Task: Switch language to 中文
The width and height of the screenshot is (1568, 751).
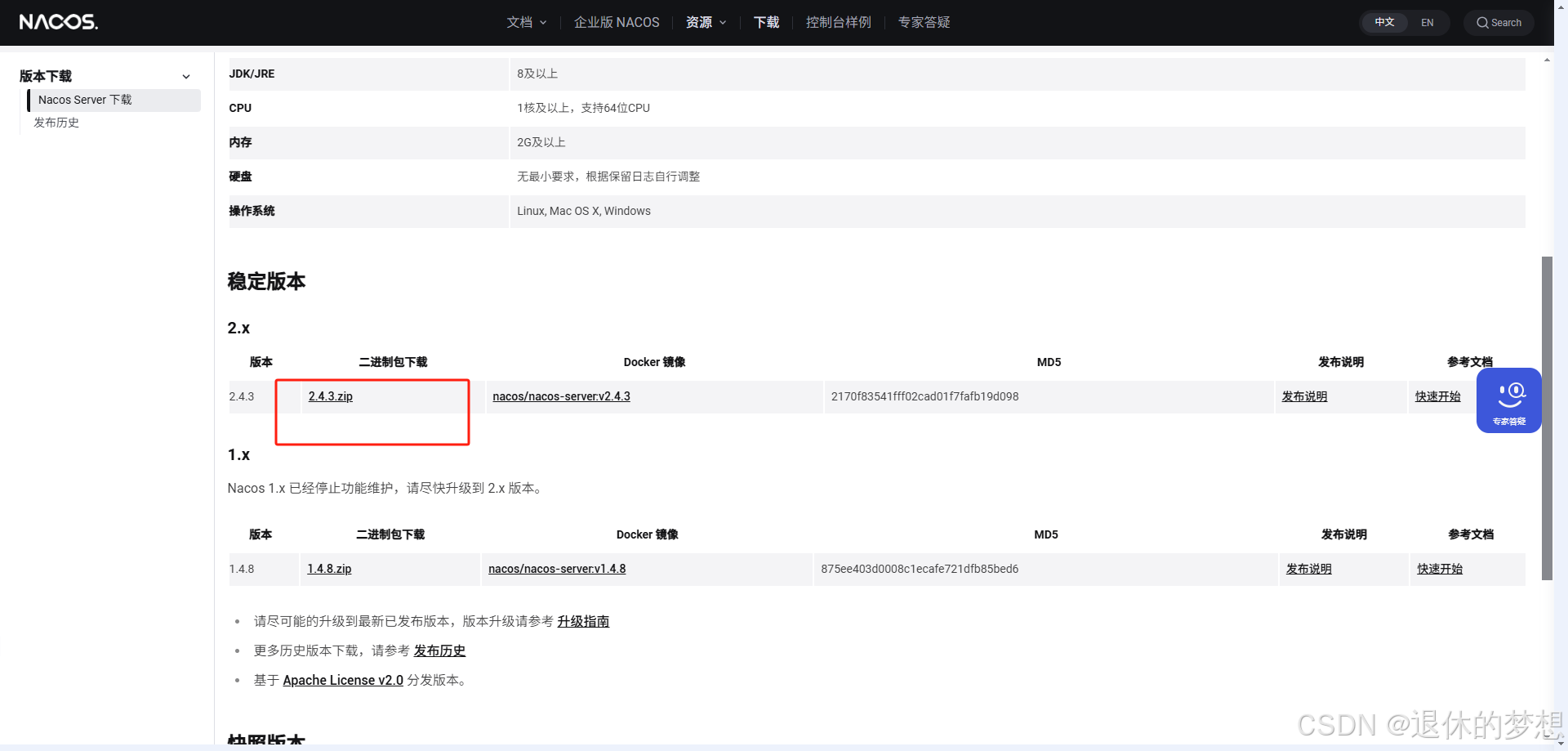Action: 1384,22
